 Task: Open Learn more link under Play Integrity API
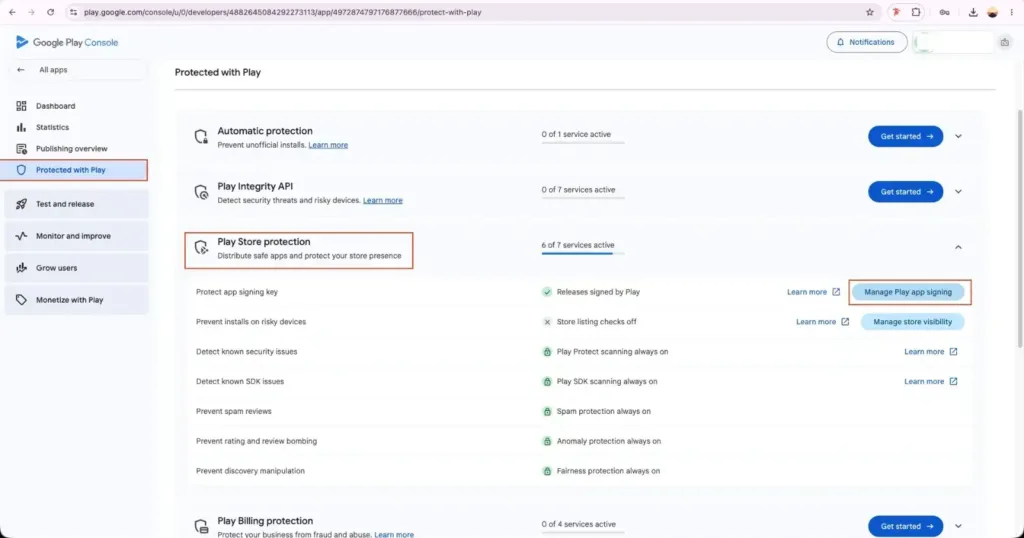coord(383,200)
